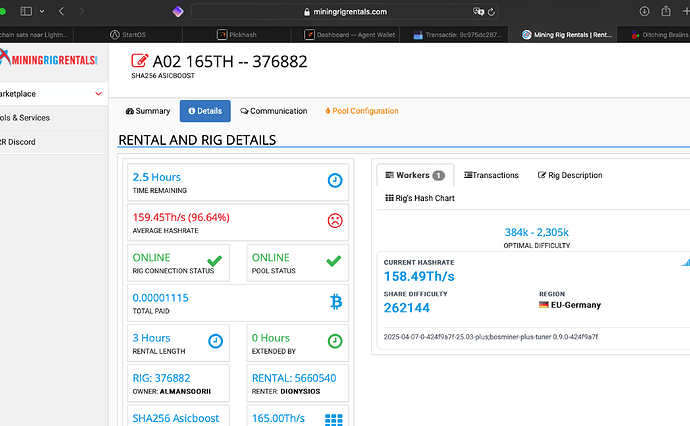Click the 2.5 Hours time remaining value
This screenshot has height=426, width=690.
(x=157, y=177)
